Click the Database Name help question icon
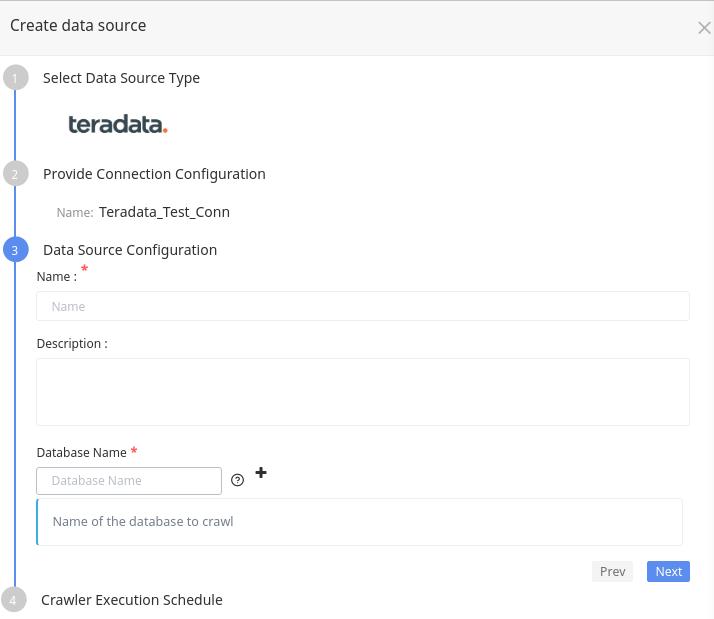Viewport: 714px width, 619px height. pyautogui.click(x=237, y=480)
